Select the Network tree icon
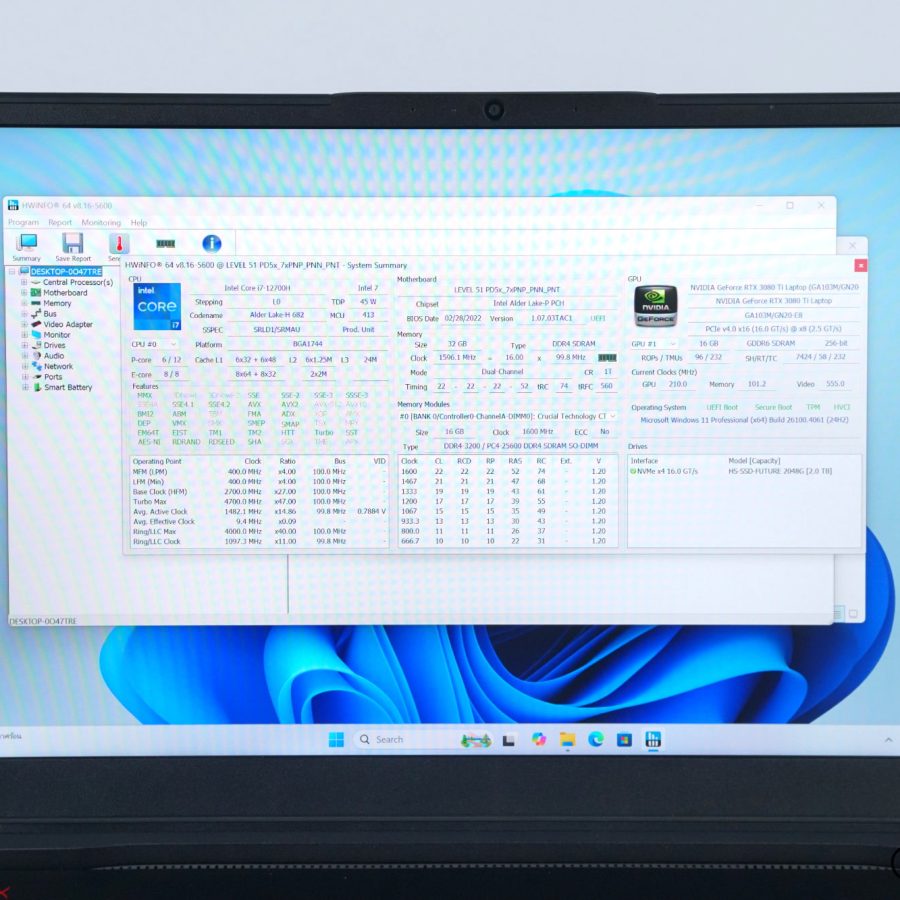This screenshot has width=900, height=900. point(36,366)
